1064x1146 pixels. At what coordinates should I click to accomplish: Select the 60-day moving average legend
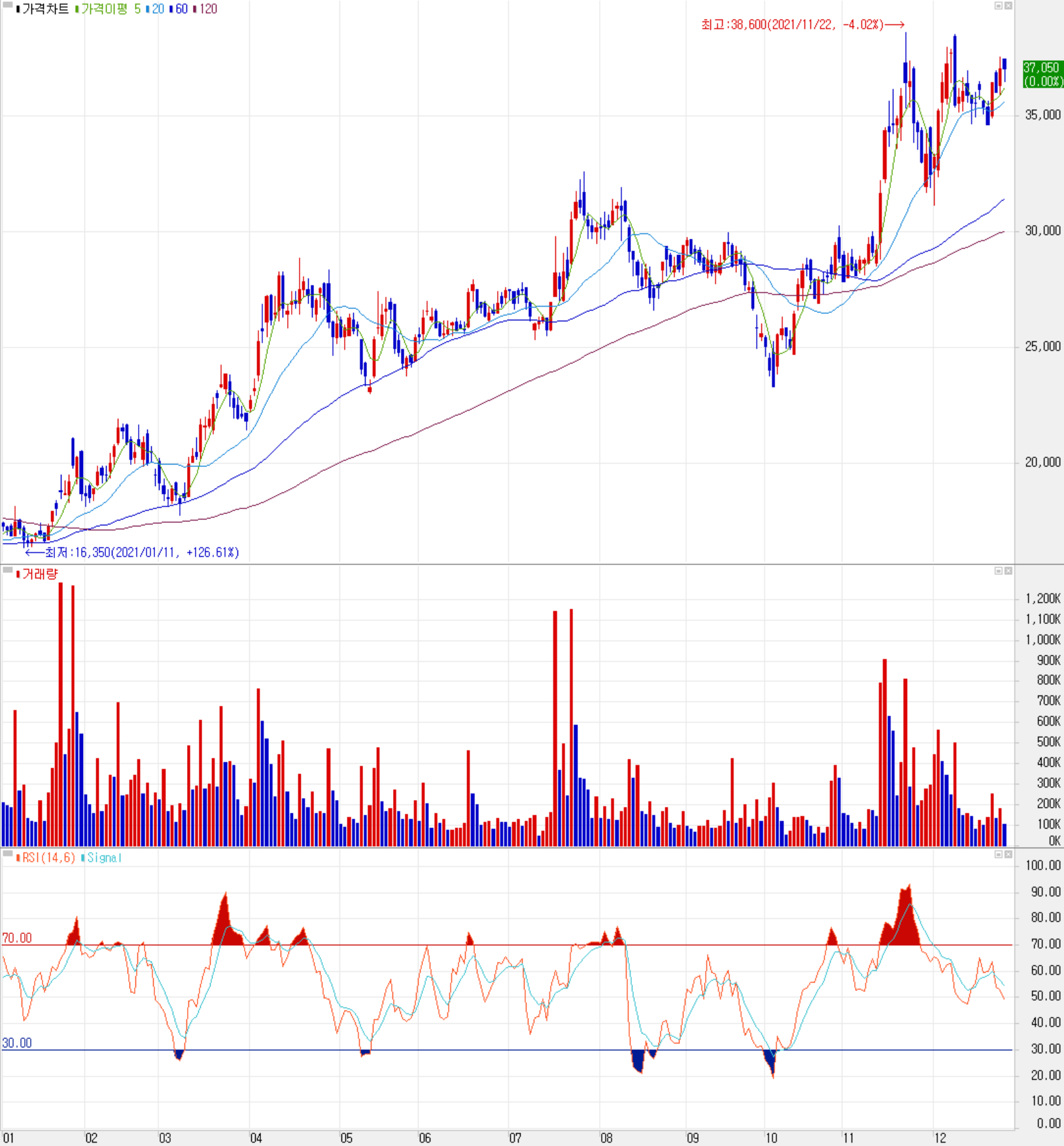179,9
